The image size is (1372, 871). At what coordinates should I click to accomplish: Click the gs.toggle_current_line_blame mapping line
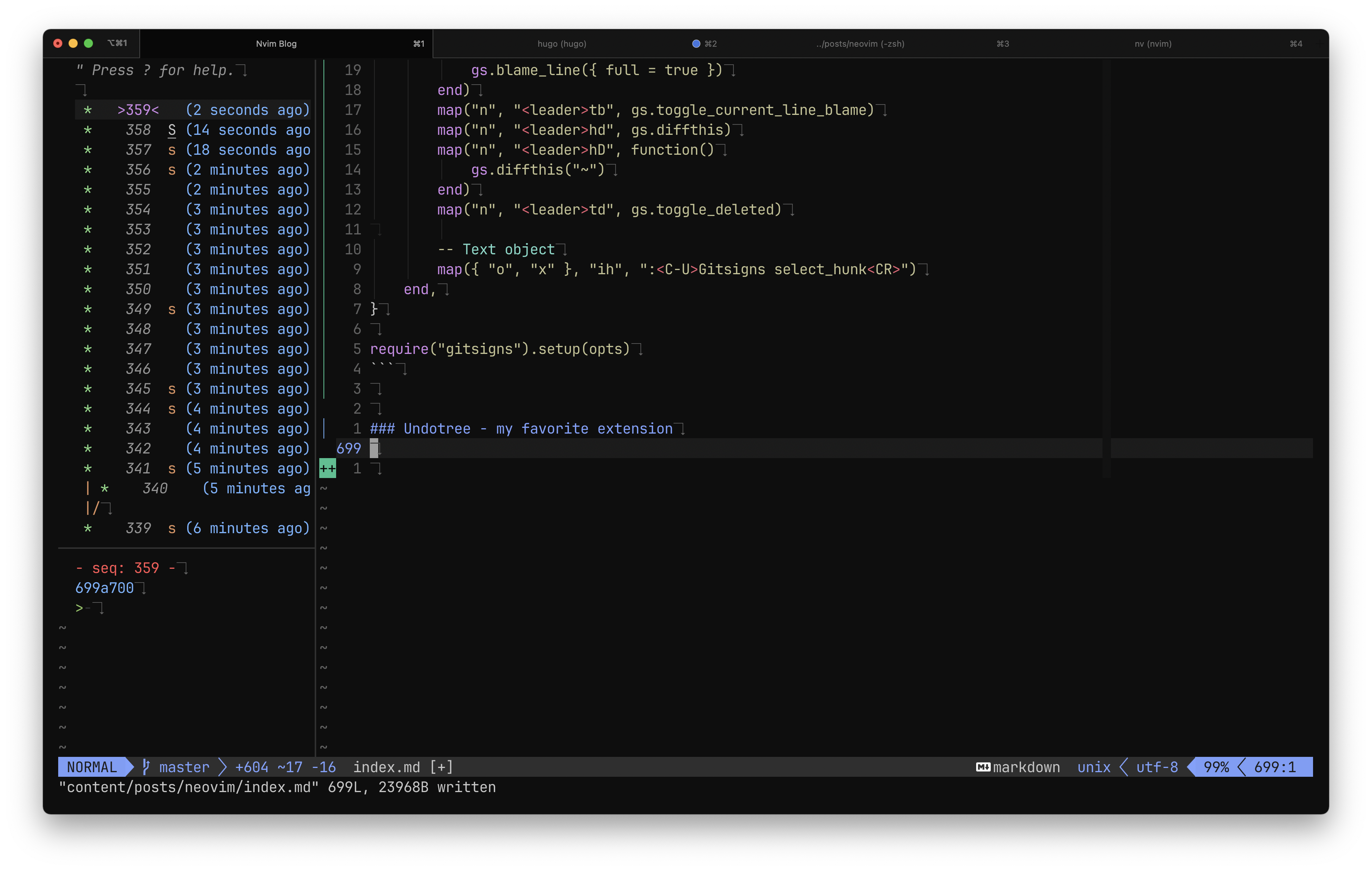[655, 110]
